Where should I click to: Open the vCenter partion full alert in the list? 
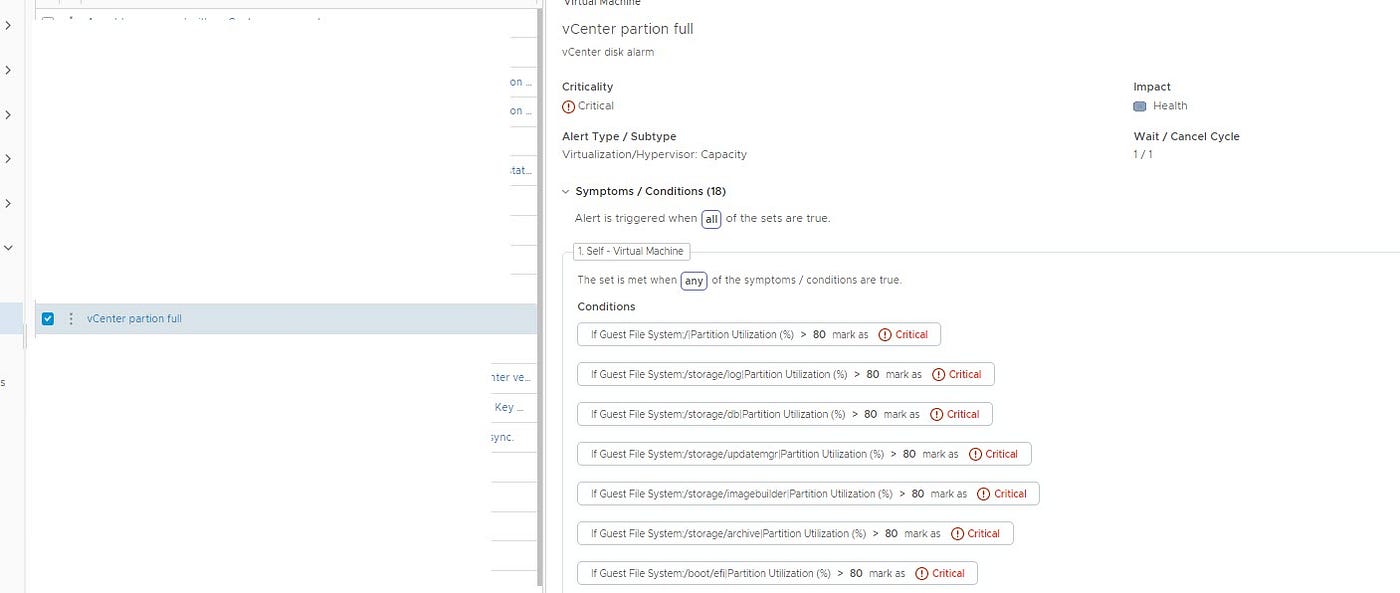[134, 319]
